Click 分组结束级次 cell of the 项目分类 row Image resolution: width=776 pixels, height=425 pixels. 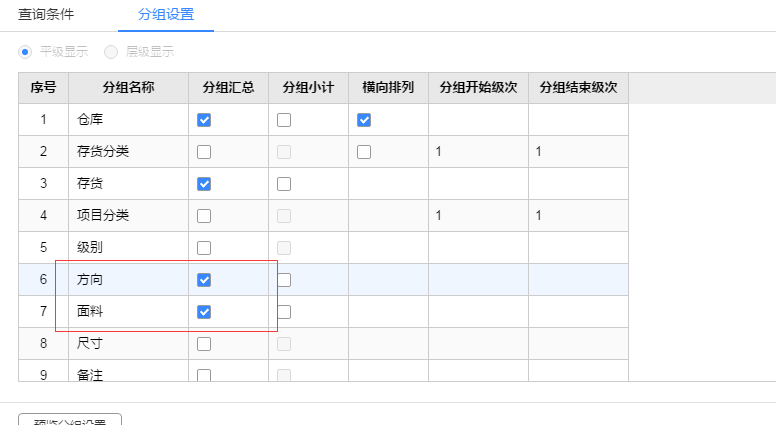578,216
